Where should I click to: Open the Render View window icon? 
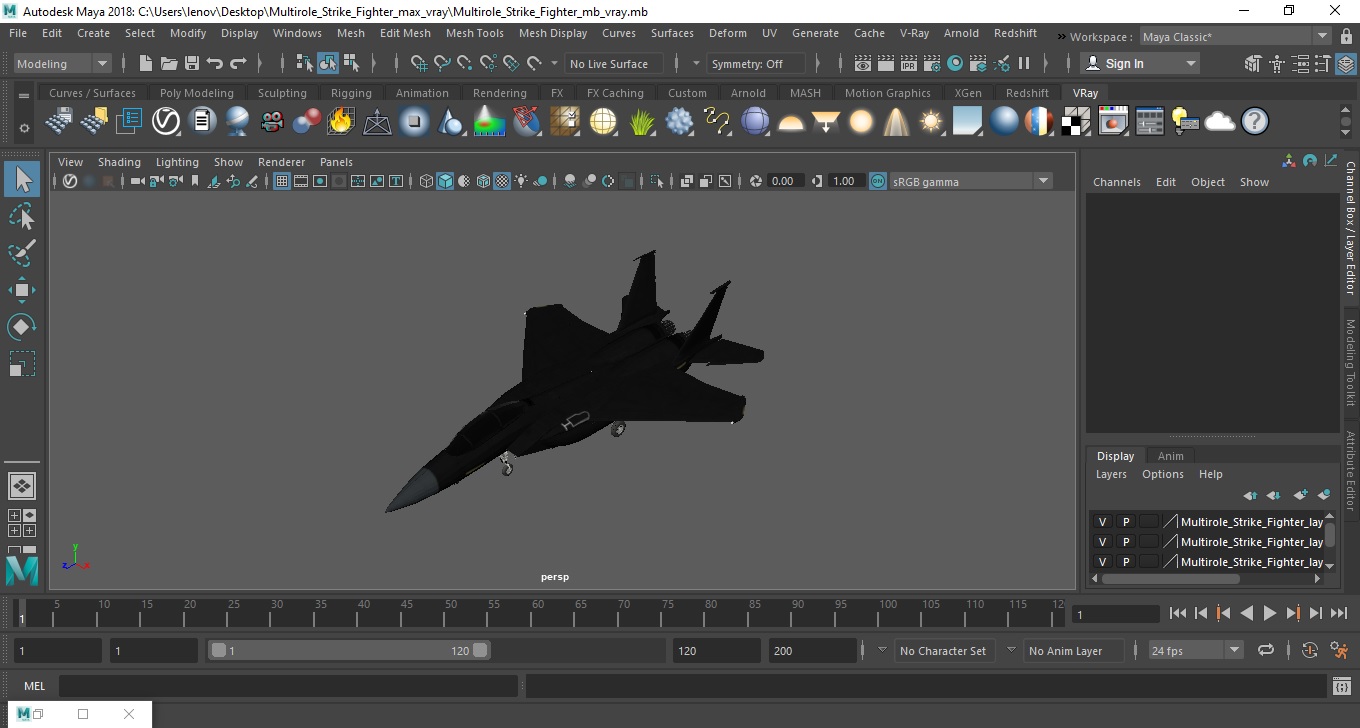click(862, 63)
